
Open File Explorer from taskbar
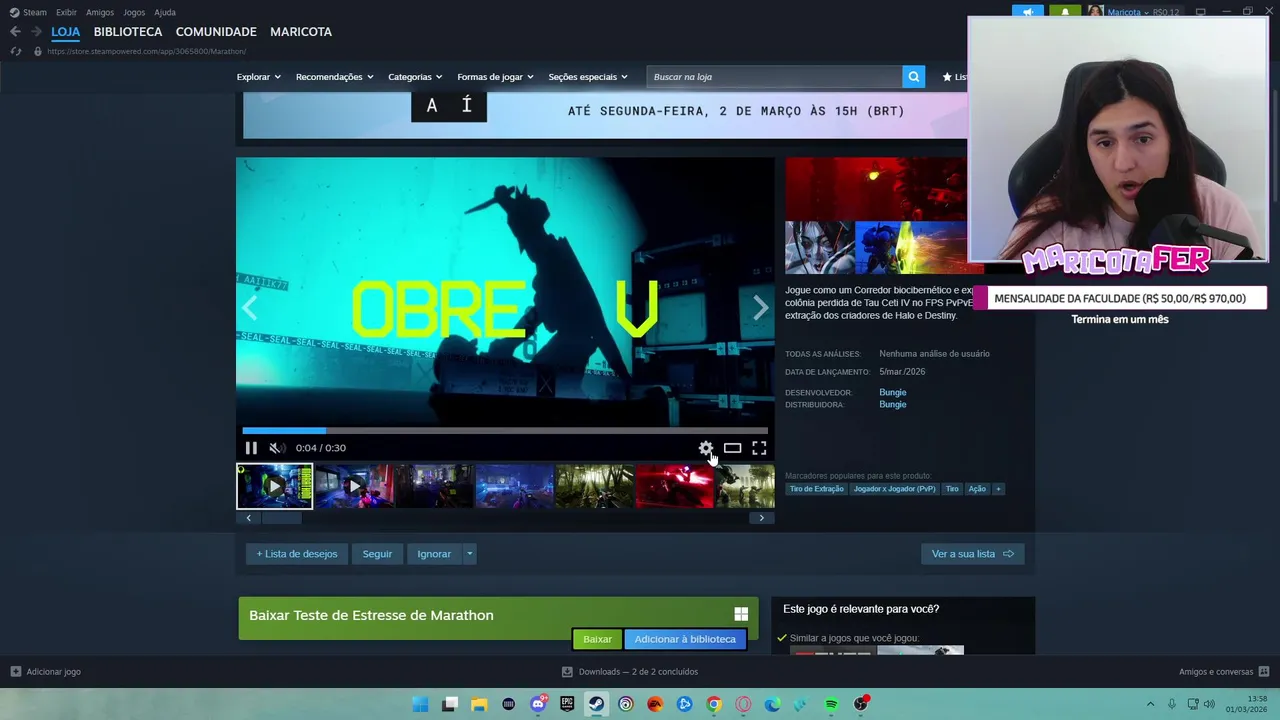(x=479, y=704)
